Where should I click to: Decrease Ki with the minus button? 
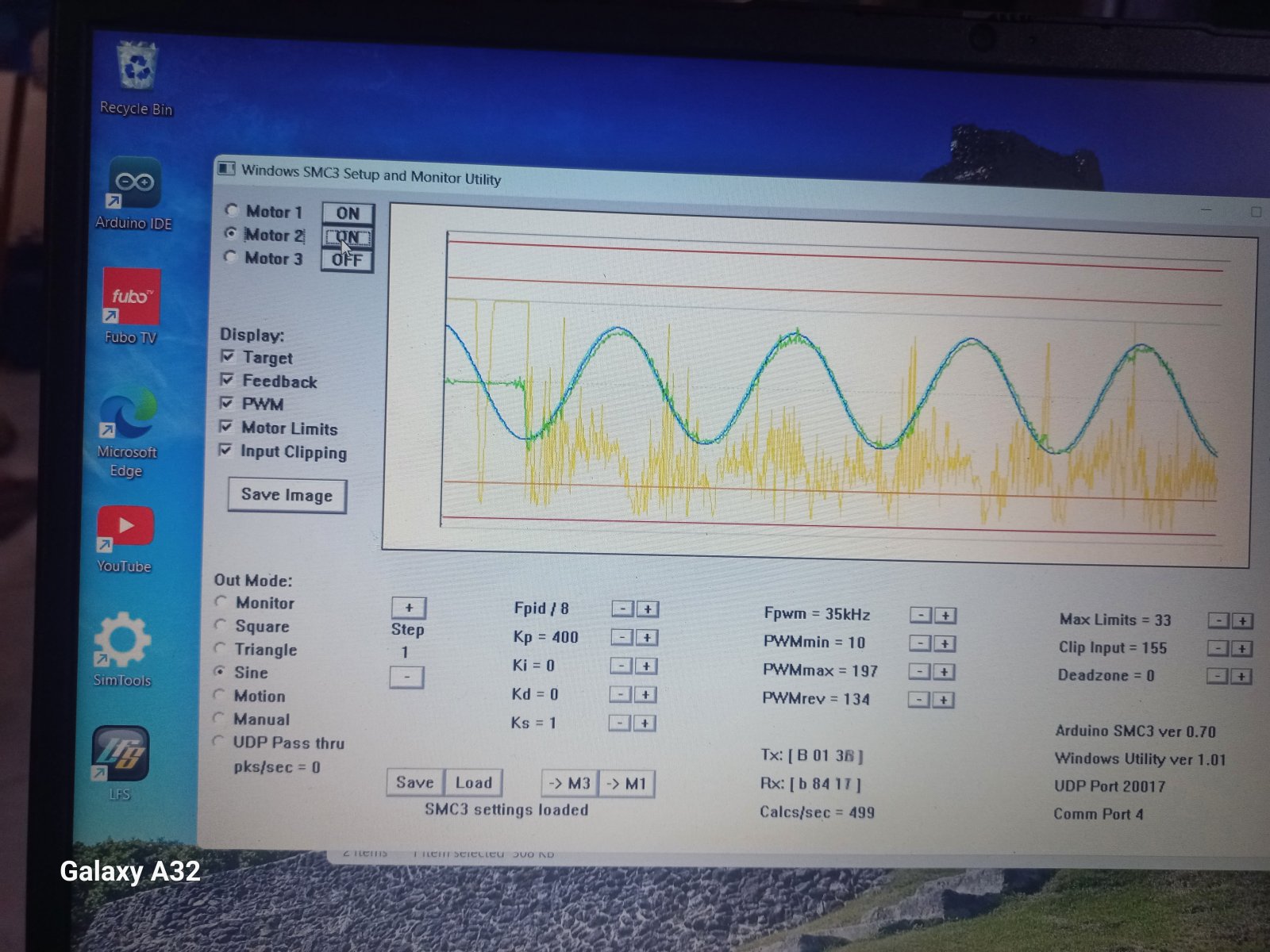pos(622,666)
